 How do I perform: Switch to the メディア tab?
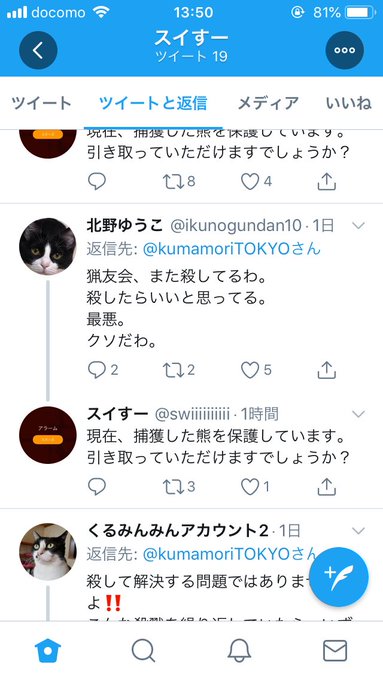[268, 103]
